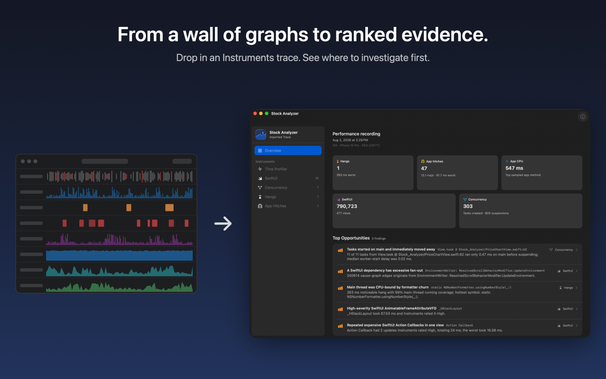Click severity bars icon for 'Action Callbacks' finding
The image size is (606, 379).
[x=340, y=326]
